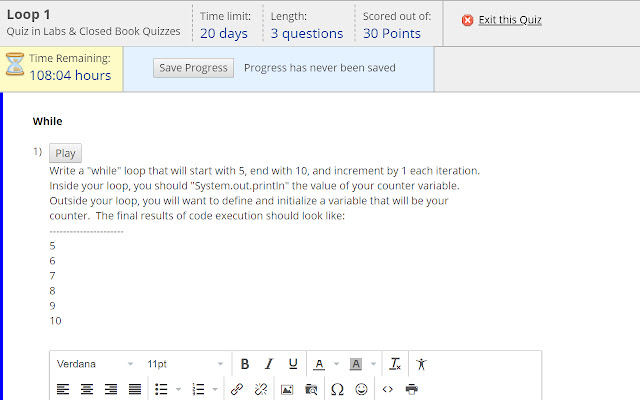Expand the bullet list style dropdown arrow
Viewport: 640px width, 400px height.
click(178, 389)
